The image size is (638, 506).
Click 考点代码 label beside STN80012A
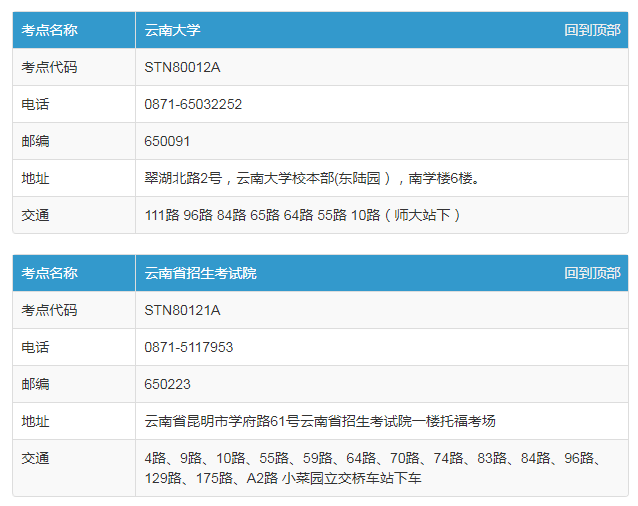(x=49, y=67)
